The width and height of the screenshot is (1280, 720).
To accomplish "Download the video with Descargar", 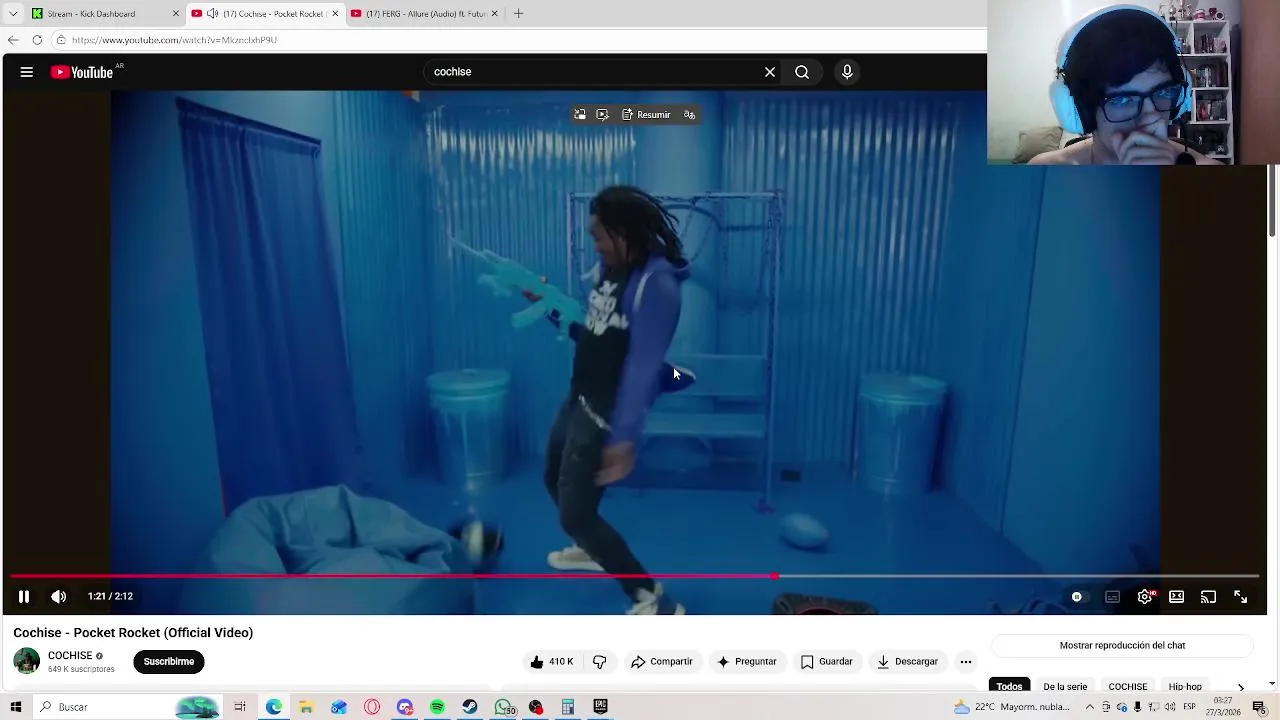I will (907, 662).
